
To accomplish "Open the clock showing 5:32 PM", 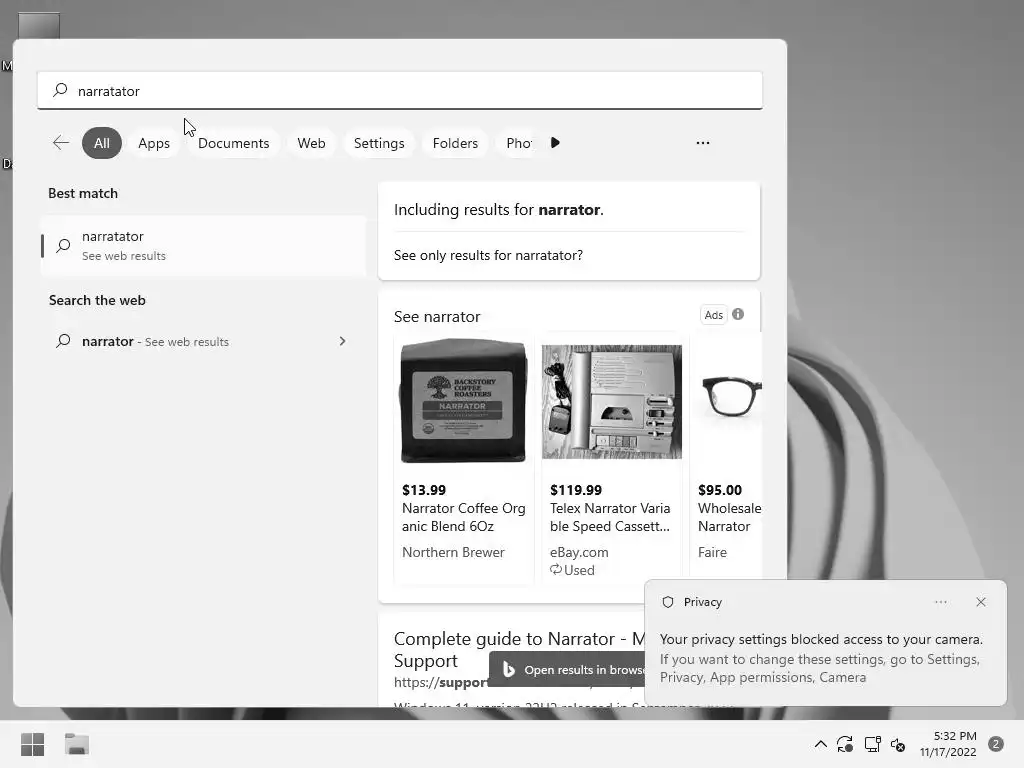I will point(948,744).
